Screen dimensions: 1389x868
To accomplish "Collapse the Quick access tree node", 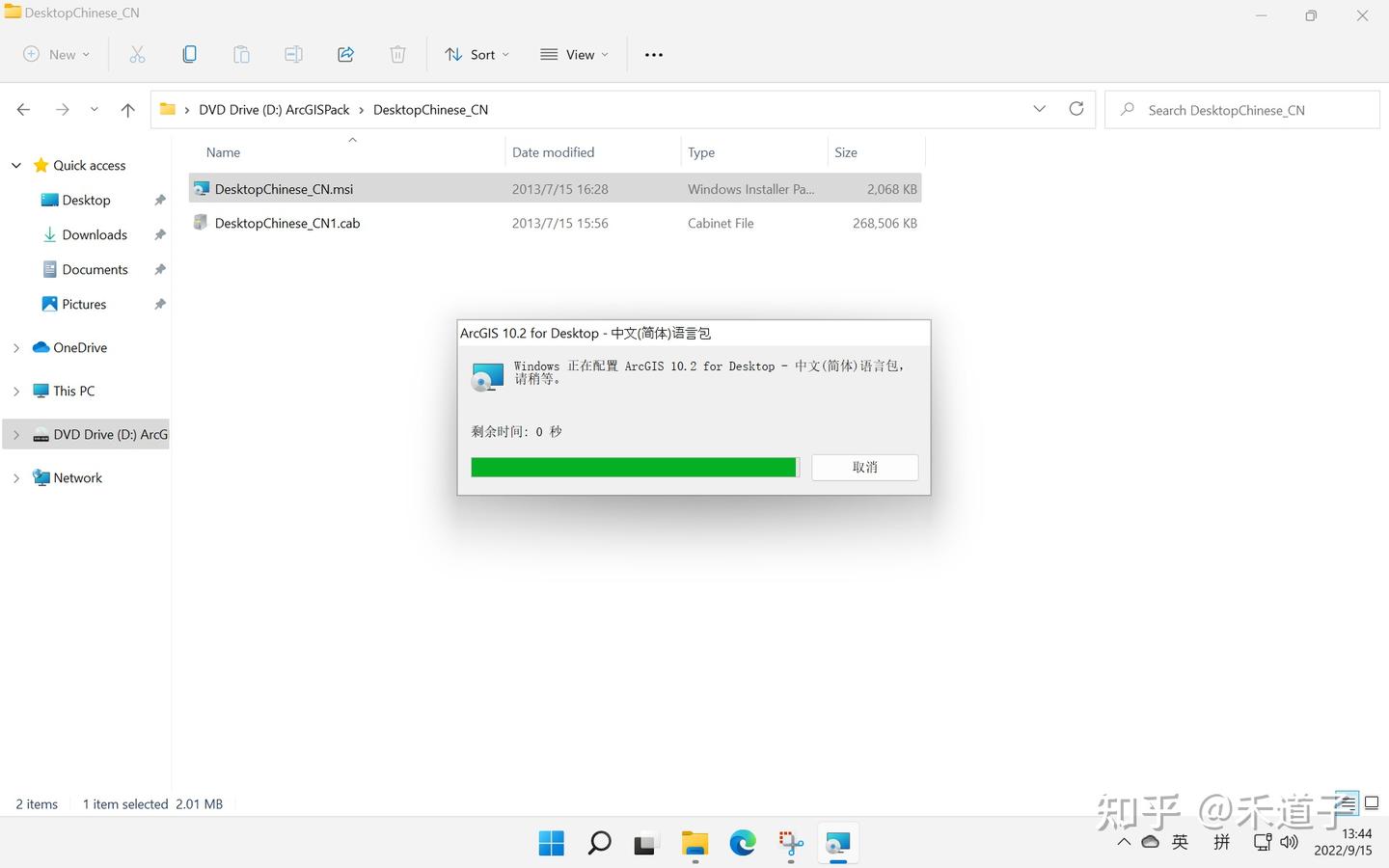I will (16, 166).
